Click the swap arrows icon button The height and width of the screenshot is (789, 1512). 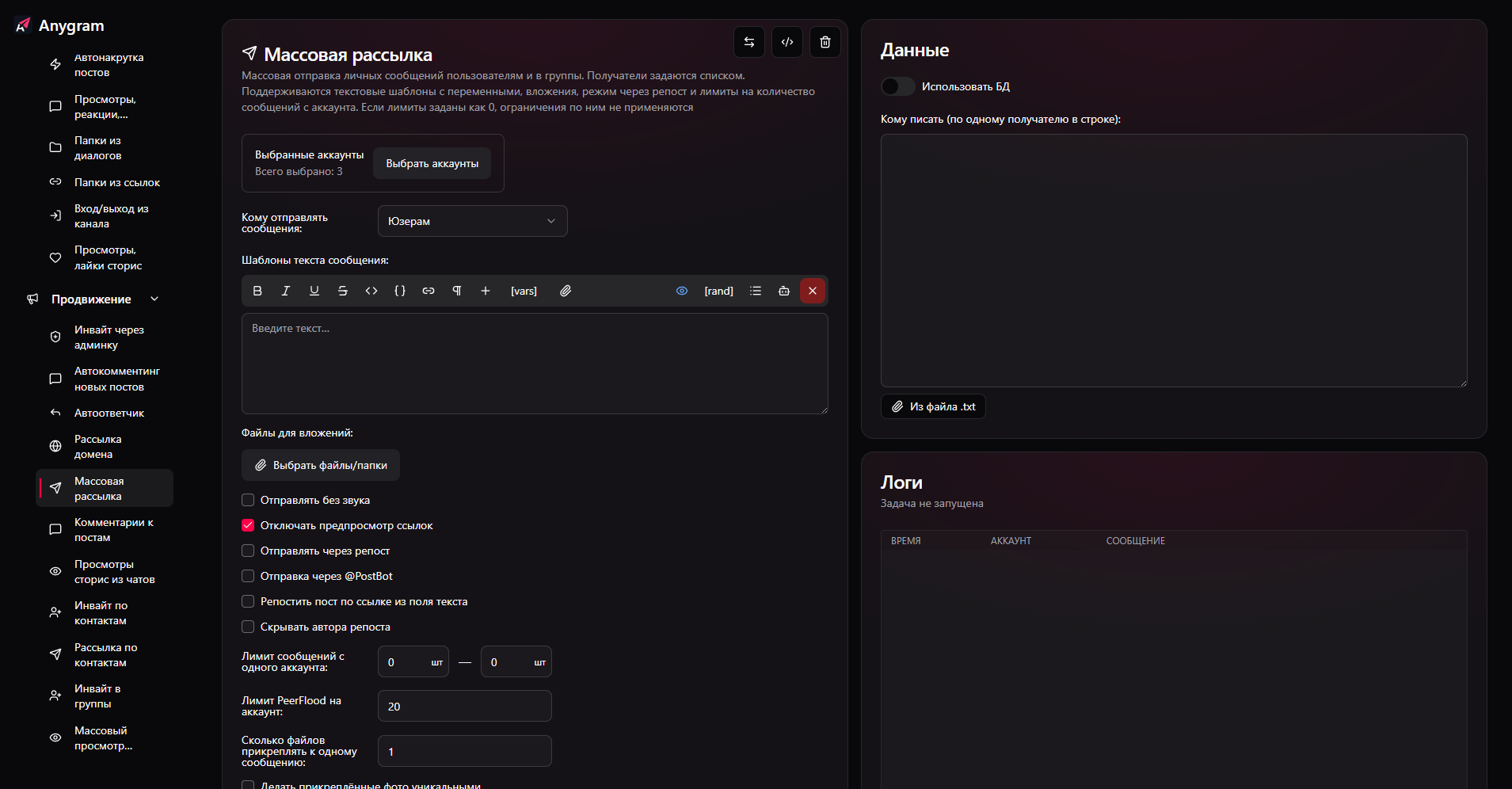pyautogui.click(x=749, y=42)
